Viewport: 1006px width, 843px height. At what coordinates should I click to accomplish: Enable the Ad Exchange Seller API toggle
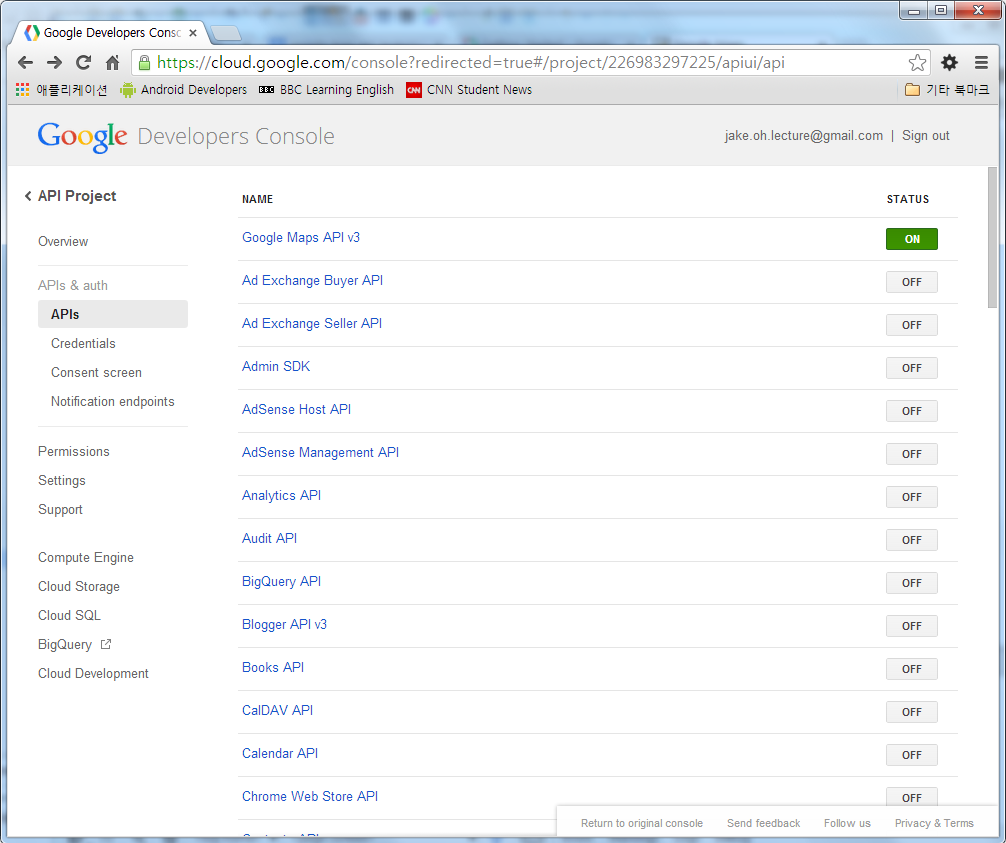pyautogui.click(x=912, y=325)
